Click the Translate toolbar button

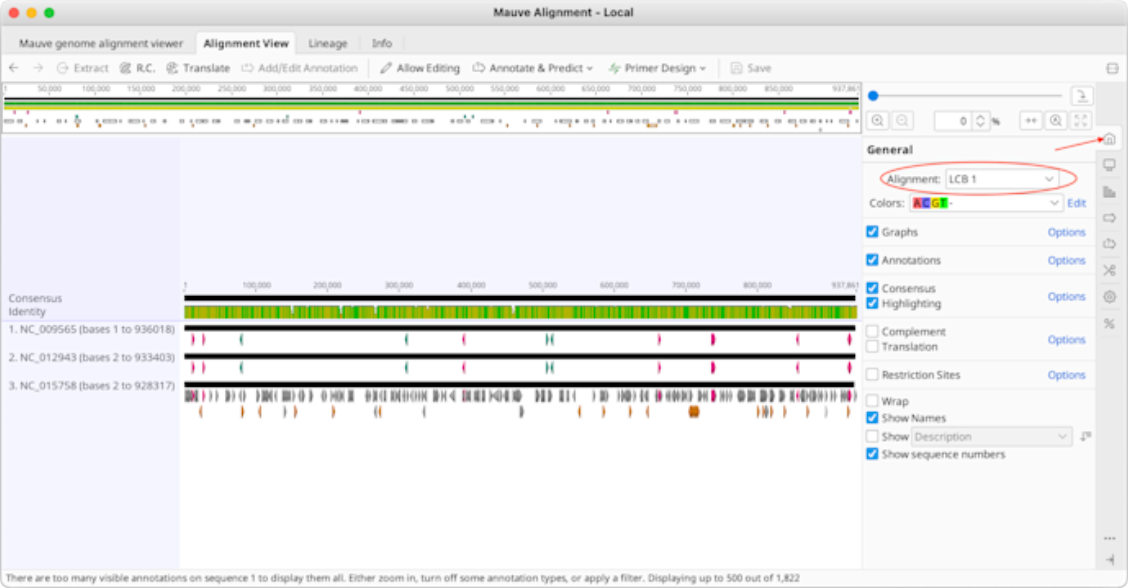click(198, 68)
